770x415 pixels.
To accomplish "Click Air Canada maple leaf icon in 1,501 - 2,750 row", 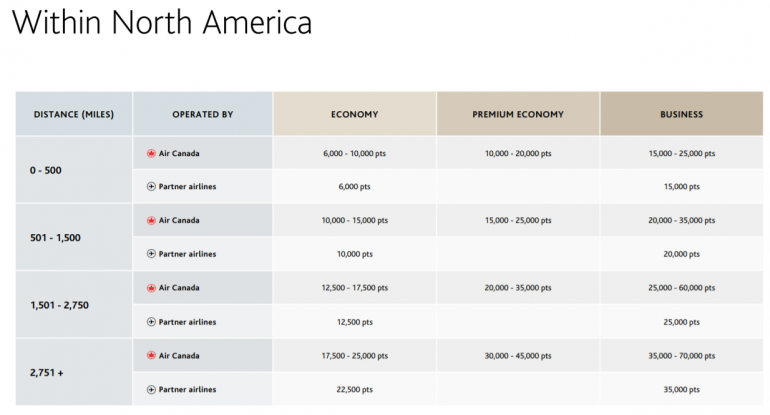I will point(152,288).
